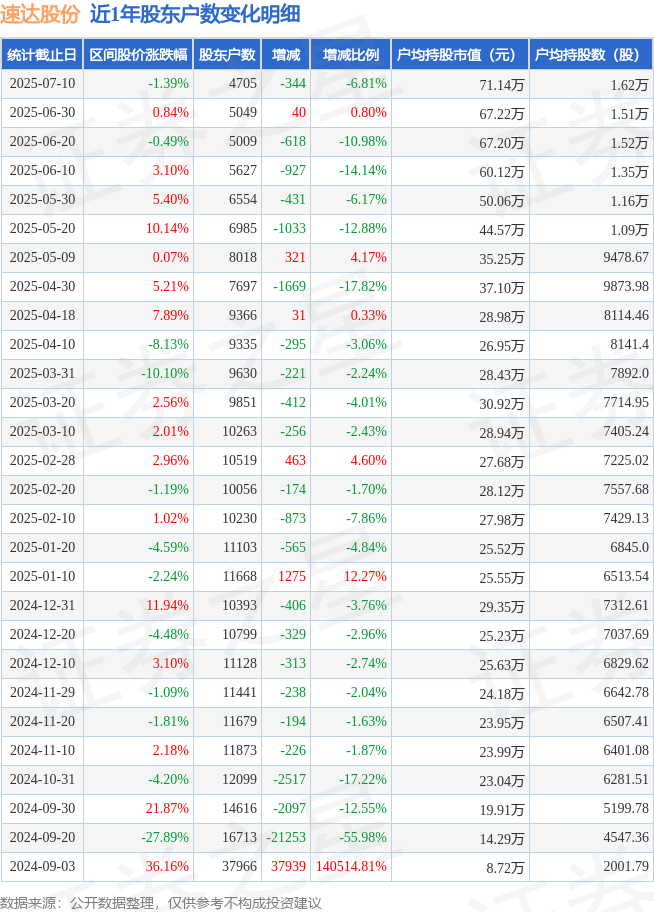Click the holding value 37.10万

[502, 288]
